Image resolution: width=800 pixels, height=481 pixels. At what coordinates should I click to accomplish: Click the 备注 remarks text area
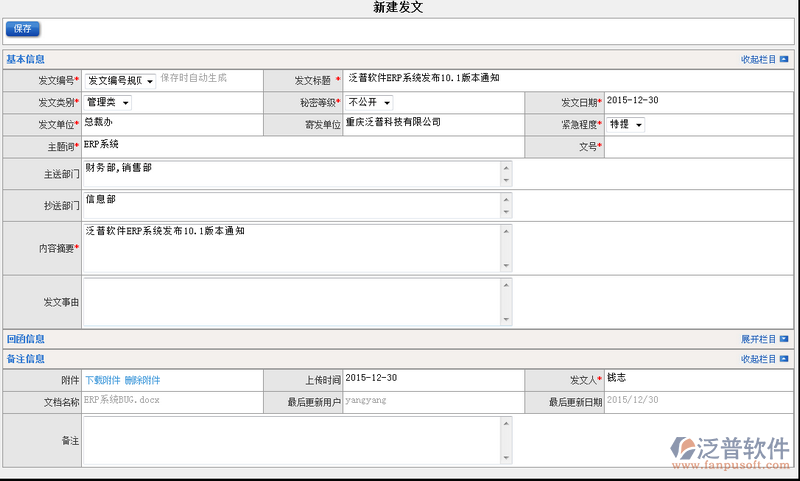pyautogui.click(x=290, y=440)
